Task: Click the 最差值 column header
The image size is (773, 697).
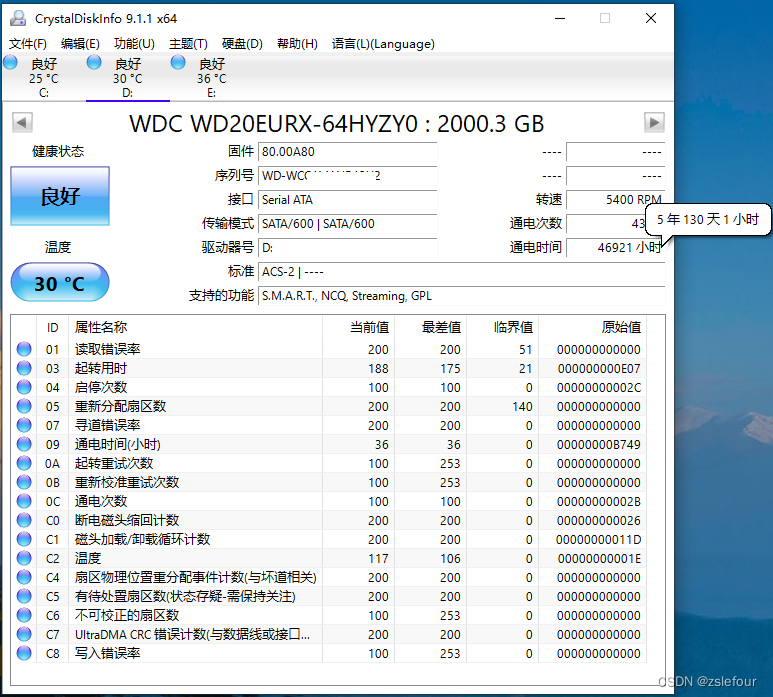Action: pos(431,327)
